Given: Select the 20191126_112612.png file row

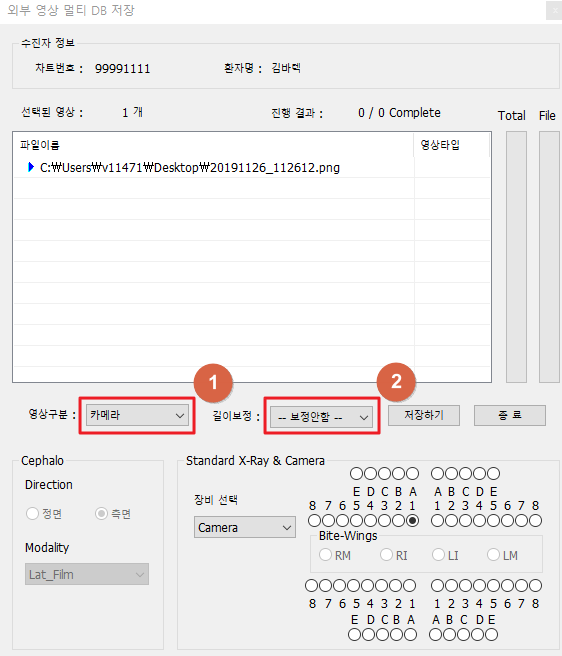Looking at the screenshot, I should pos(213,167).
